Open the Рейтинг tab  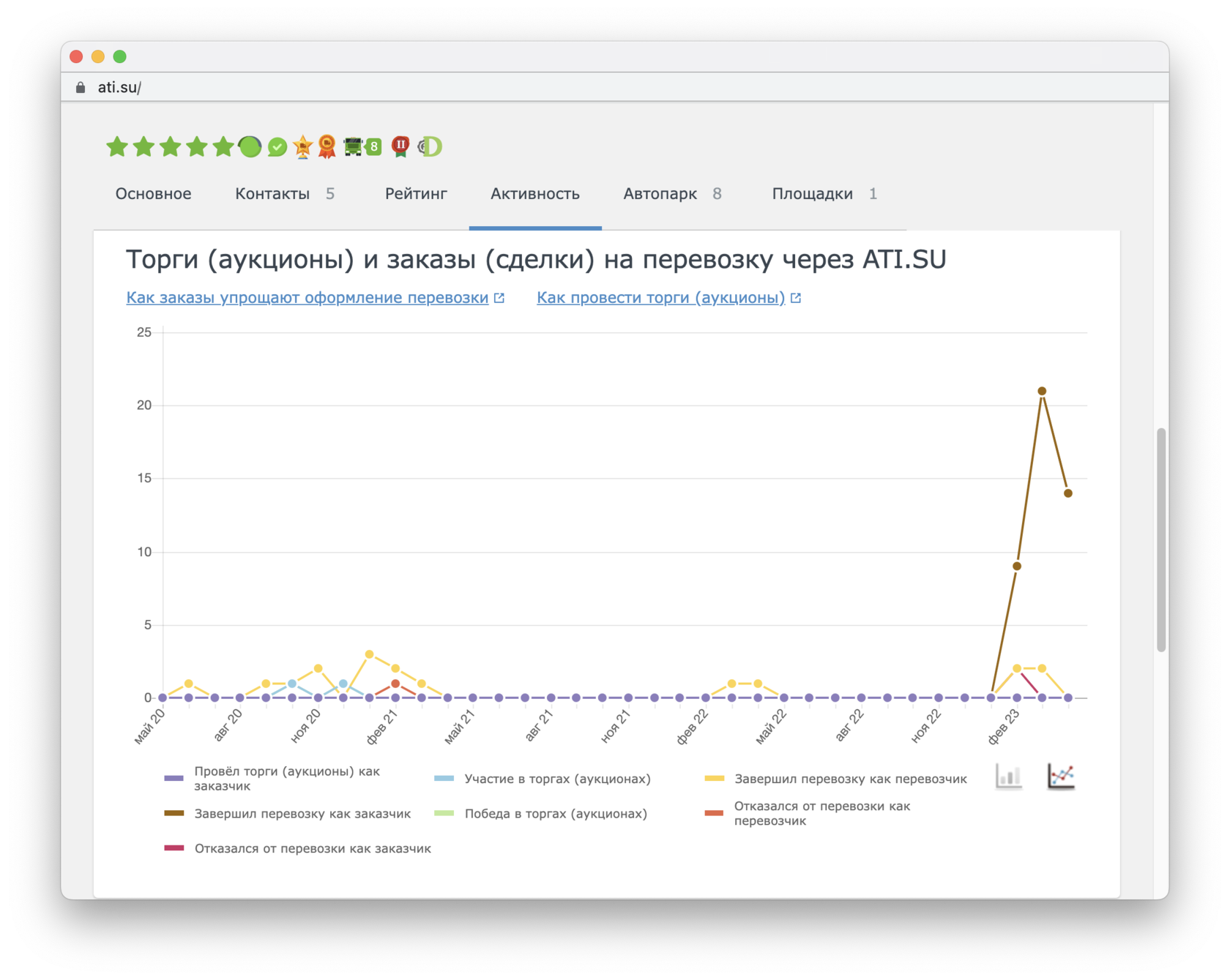click(416, 194)
